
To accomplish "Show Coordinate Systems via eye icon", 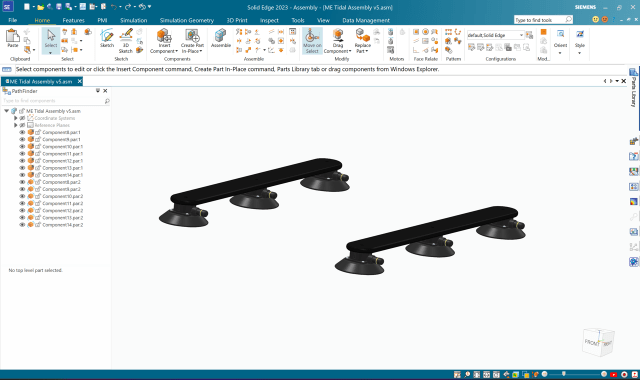I will click(22, 118).
